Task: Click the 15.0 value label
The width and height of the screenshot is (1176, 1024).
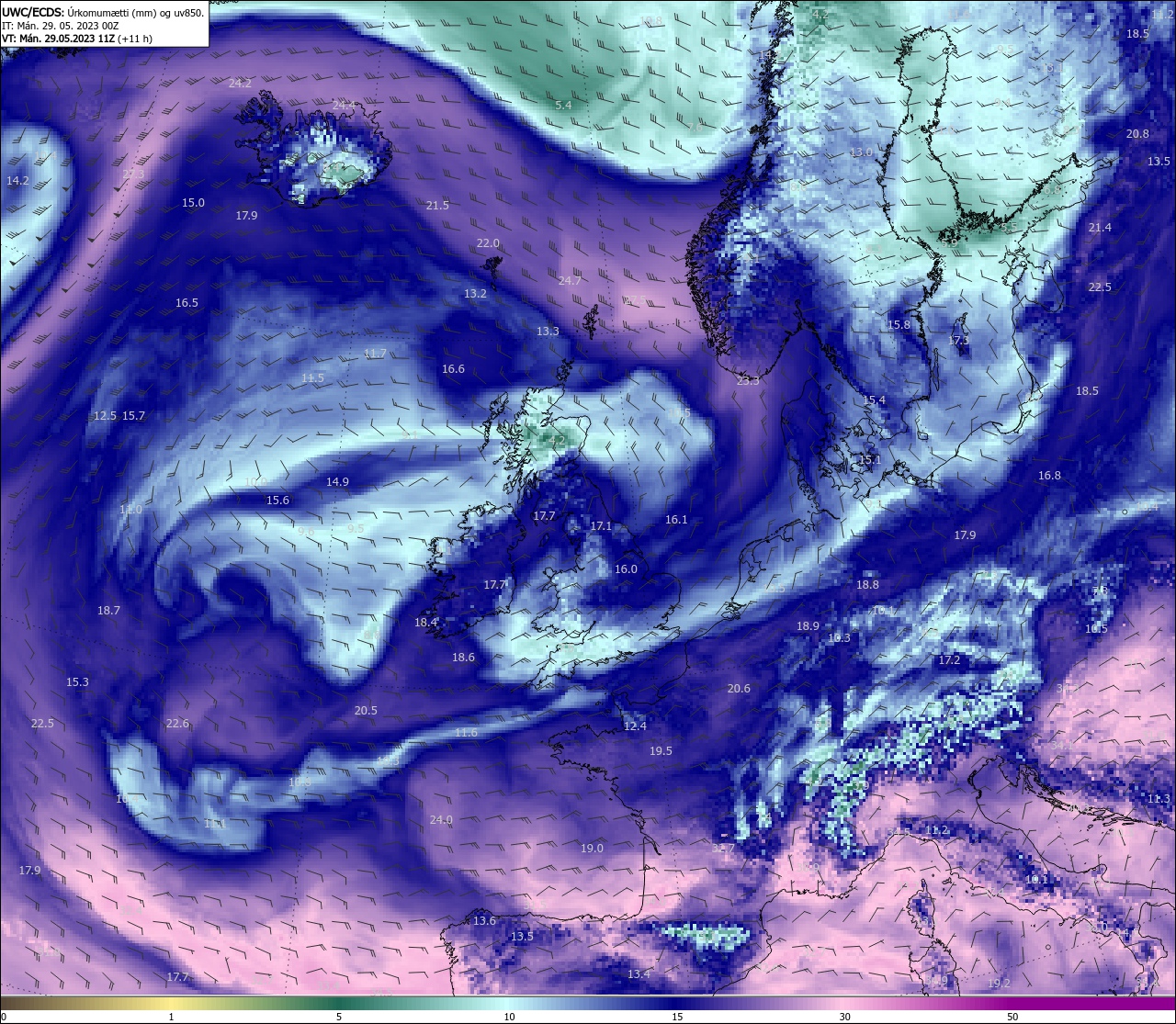Action: click(193, 203)
